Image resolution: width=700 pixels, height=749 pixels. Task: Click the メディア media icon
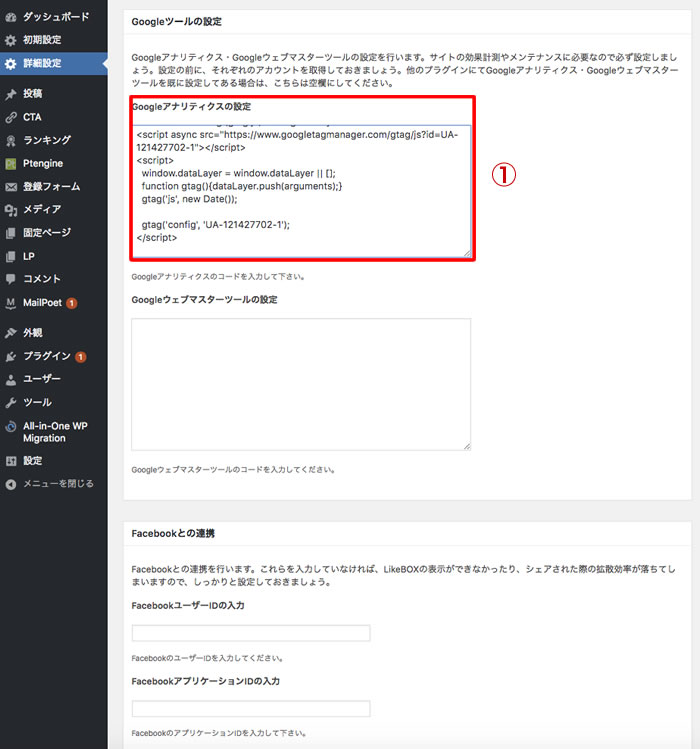click(x=11, y=210)
